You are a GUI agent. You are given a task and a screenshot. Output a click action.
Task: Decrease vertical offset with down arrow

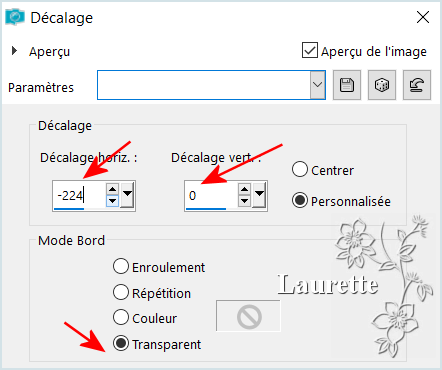point(244,201)
